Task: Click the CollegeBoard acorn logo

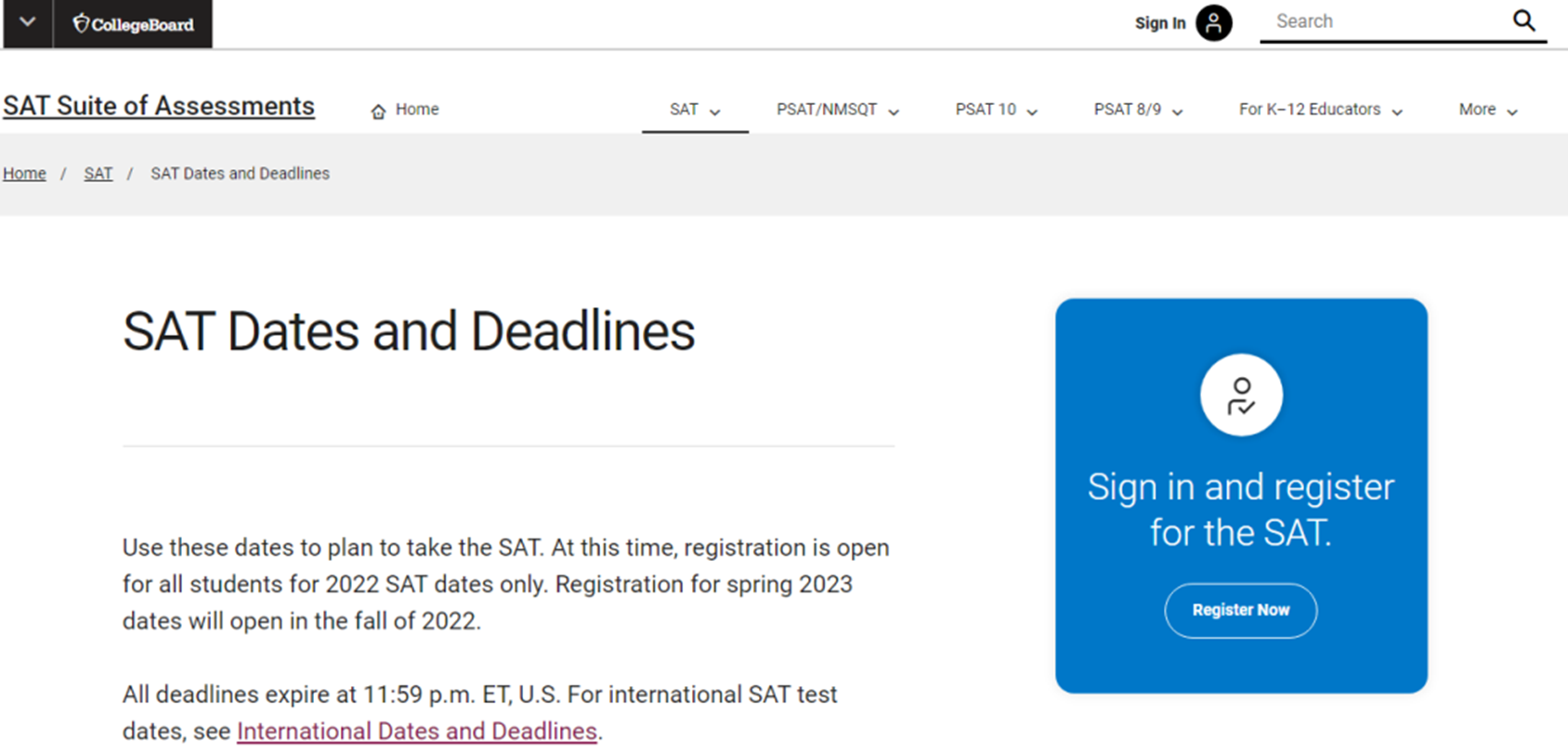Action: click(133, 24)
